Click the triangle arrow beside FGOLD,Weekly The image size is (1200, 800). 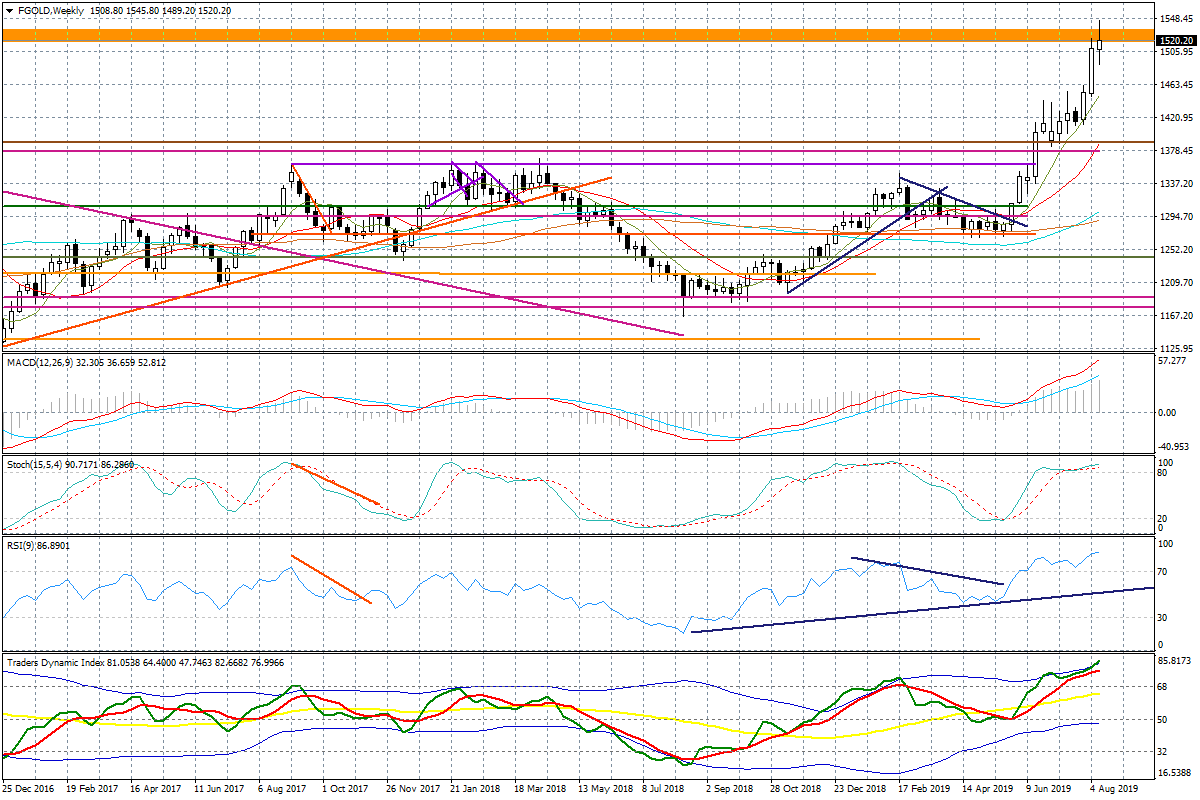[9, 10]
